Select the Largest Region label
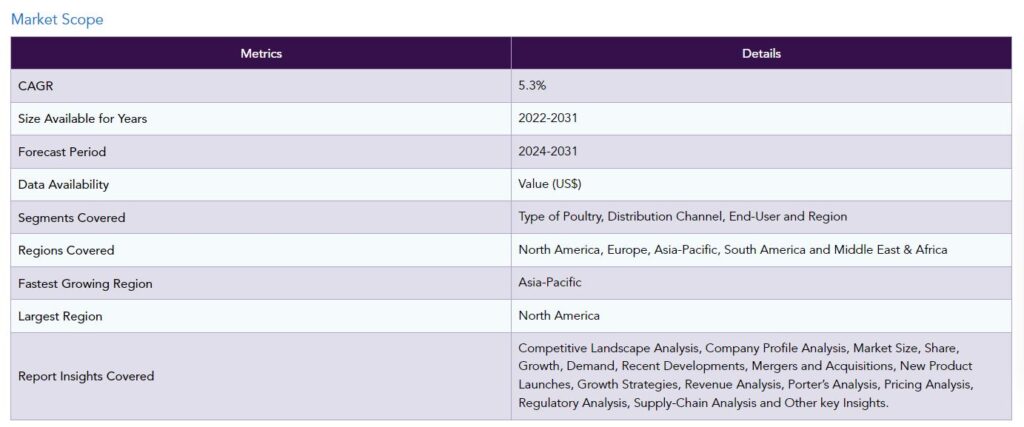This screenshot has width=1024, height=427. tap(60, 316)
